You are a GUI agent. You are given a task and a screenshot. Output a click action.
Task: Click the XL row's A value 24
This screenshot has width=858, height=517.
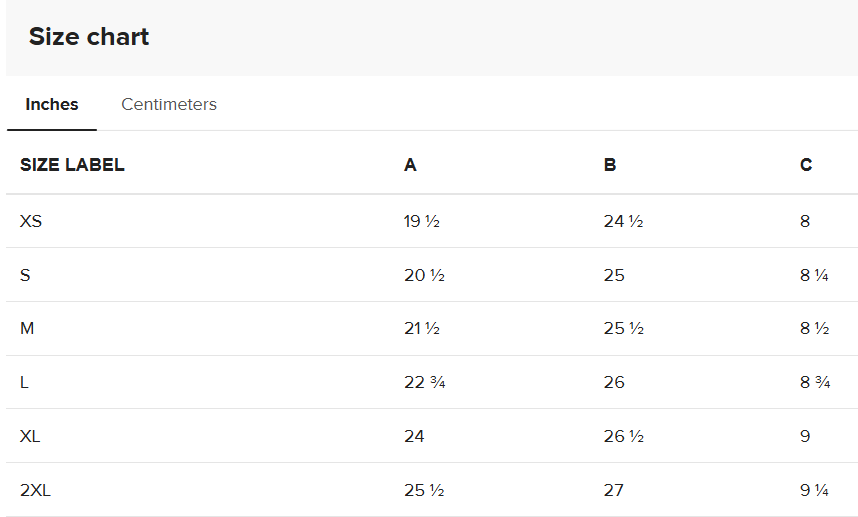414,436
